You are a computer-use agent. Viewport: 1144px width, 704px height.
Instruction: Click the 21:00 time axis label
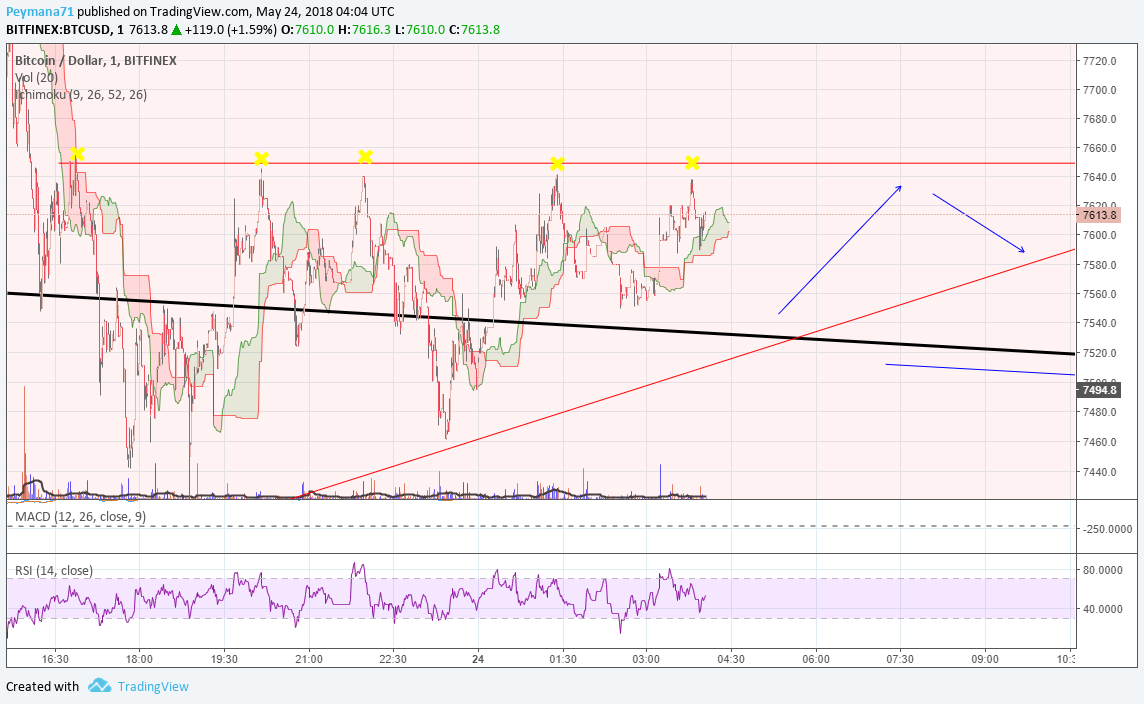tap(309, 659)
